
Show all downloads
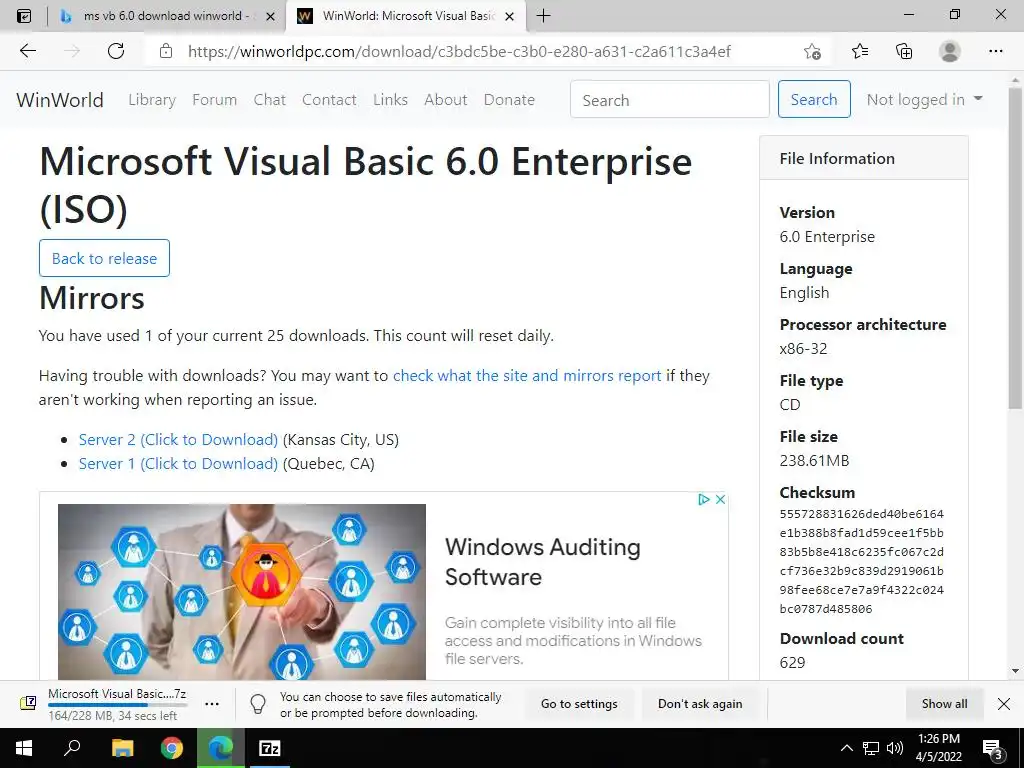pyautogui.click(x=944, y=704)
